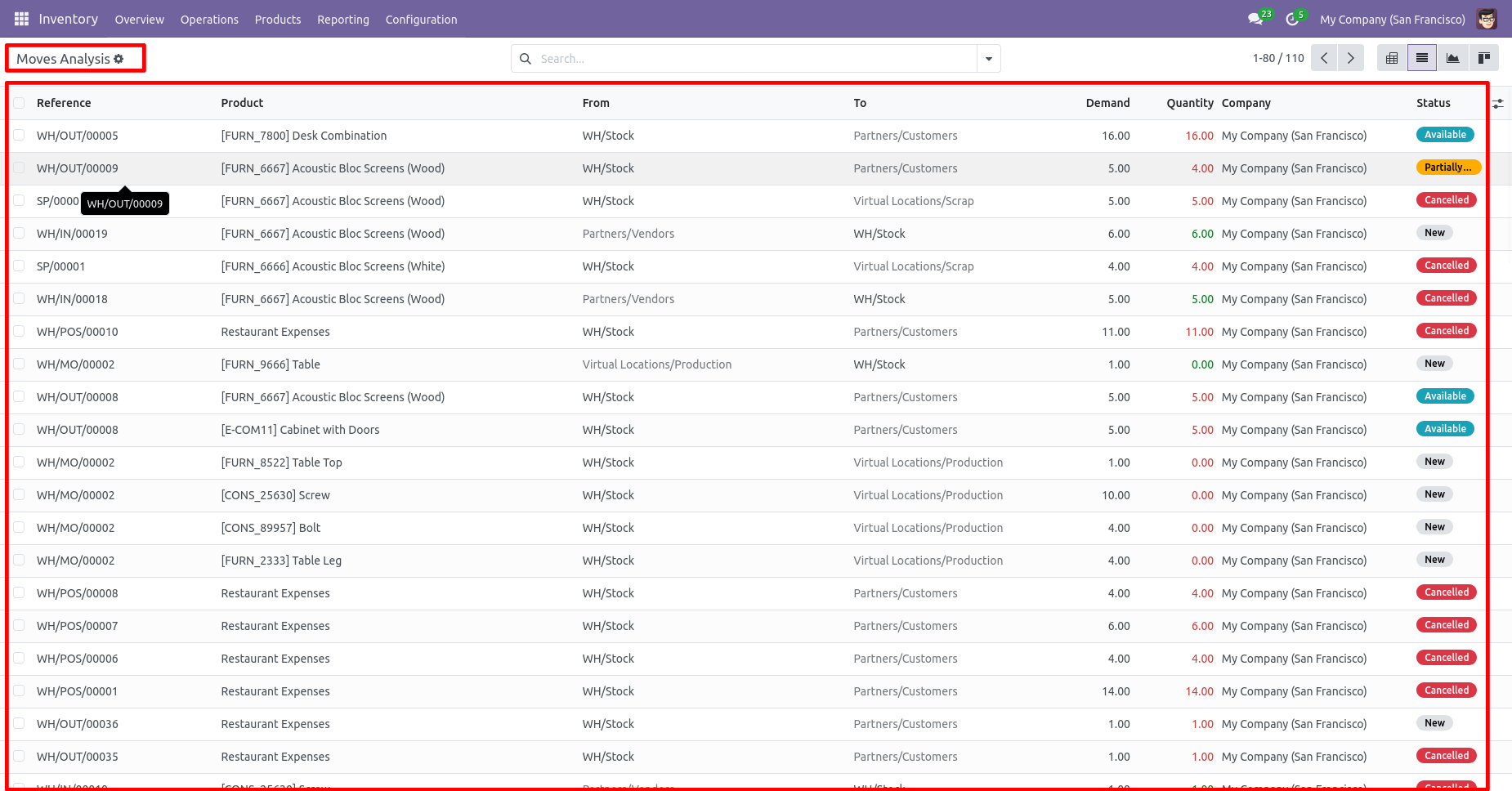Click reference WH/OUT/00035
This screenshot has width=1512, height=791.
click(x=78, y=757)
